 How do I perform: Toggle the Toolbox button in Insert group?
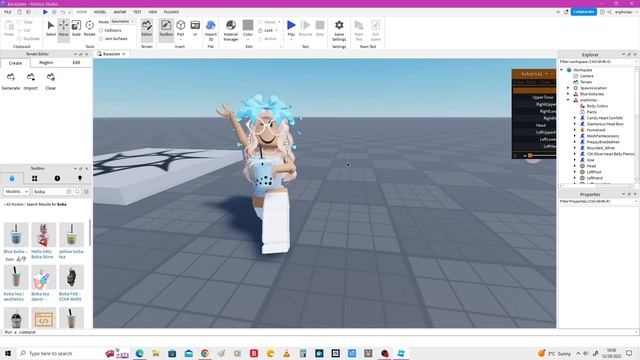[166, 29]
